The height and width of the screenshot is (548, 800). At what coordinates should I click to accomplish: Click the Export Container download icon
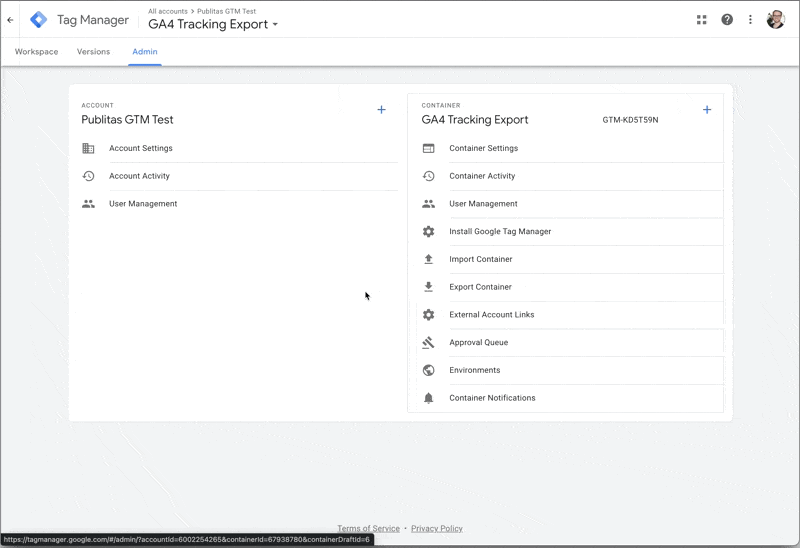pyautogui.click(x=429, y=287)
